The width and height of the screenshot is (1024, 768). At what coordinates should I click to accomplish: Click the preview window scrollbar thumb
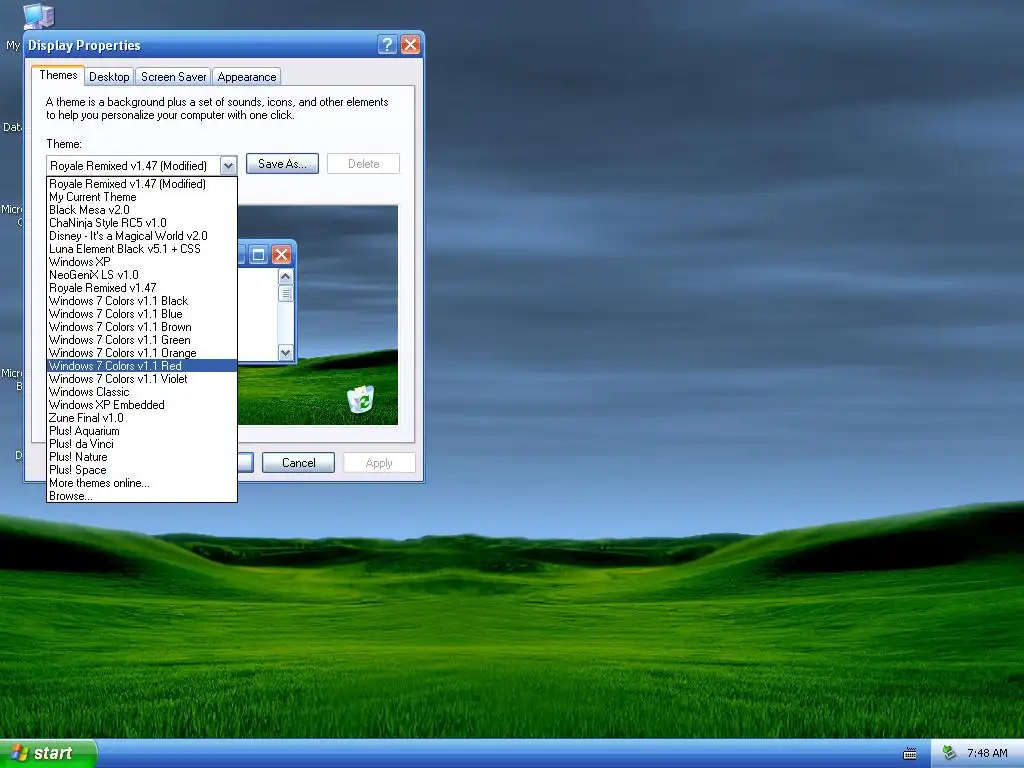[x=285, y=293]
